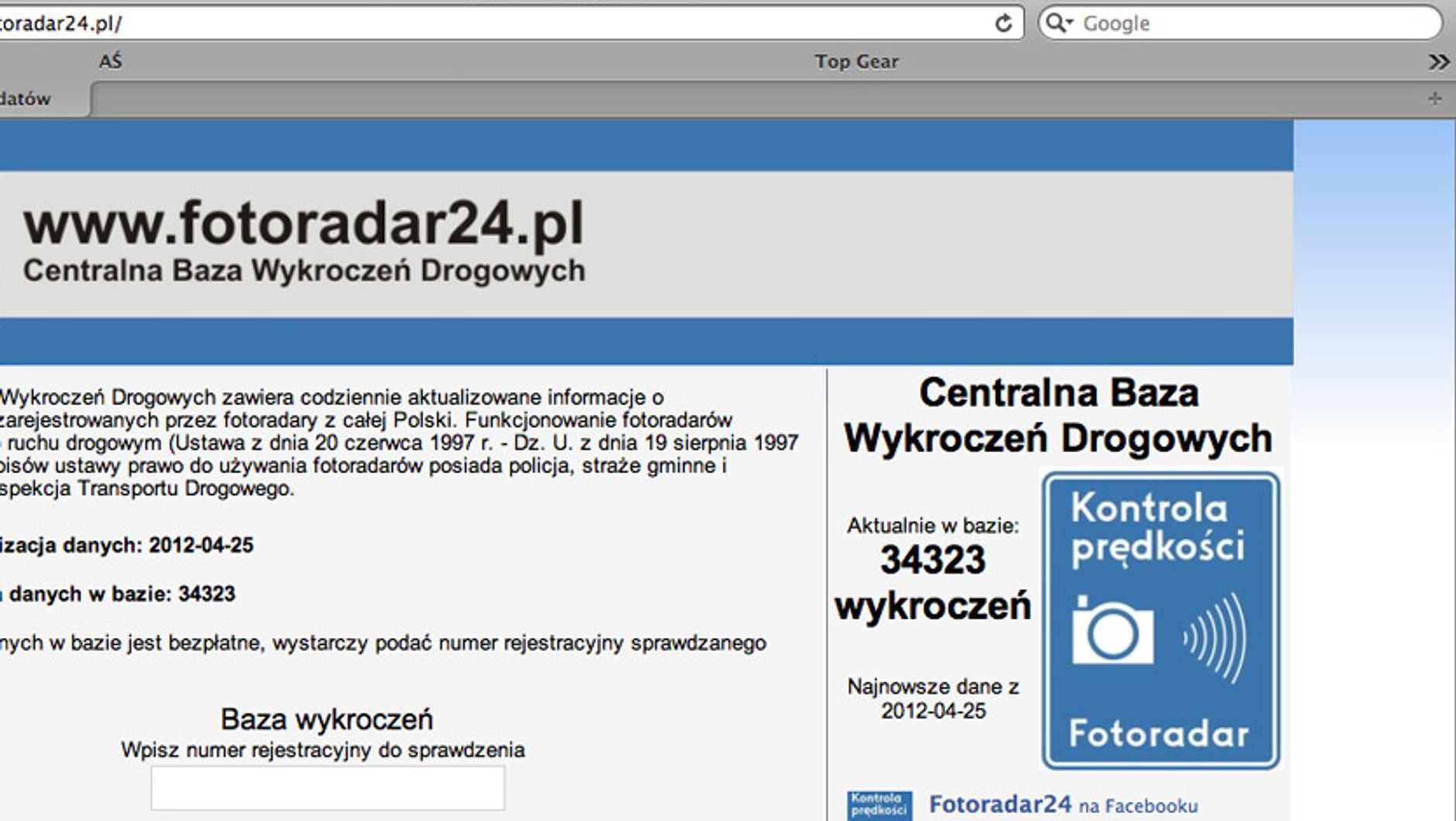Click the www.fotoradar24.pl site title

pos(304,224)
